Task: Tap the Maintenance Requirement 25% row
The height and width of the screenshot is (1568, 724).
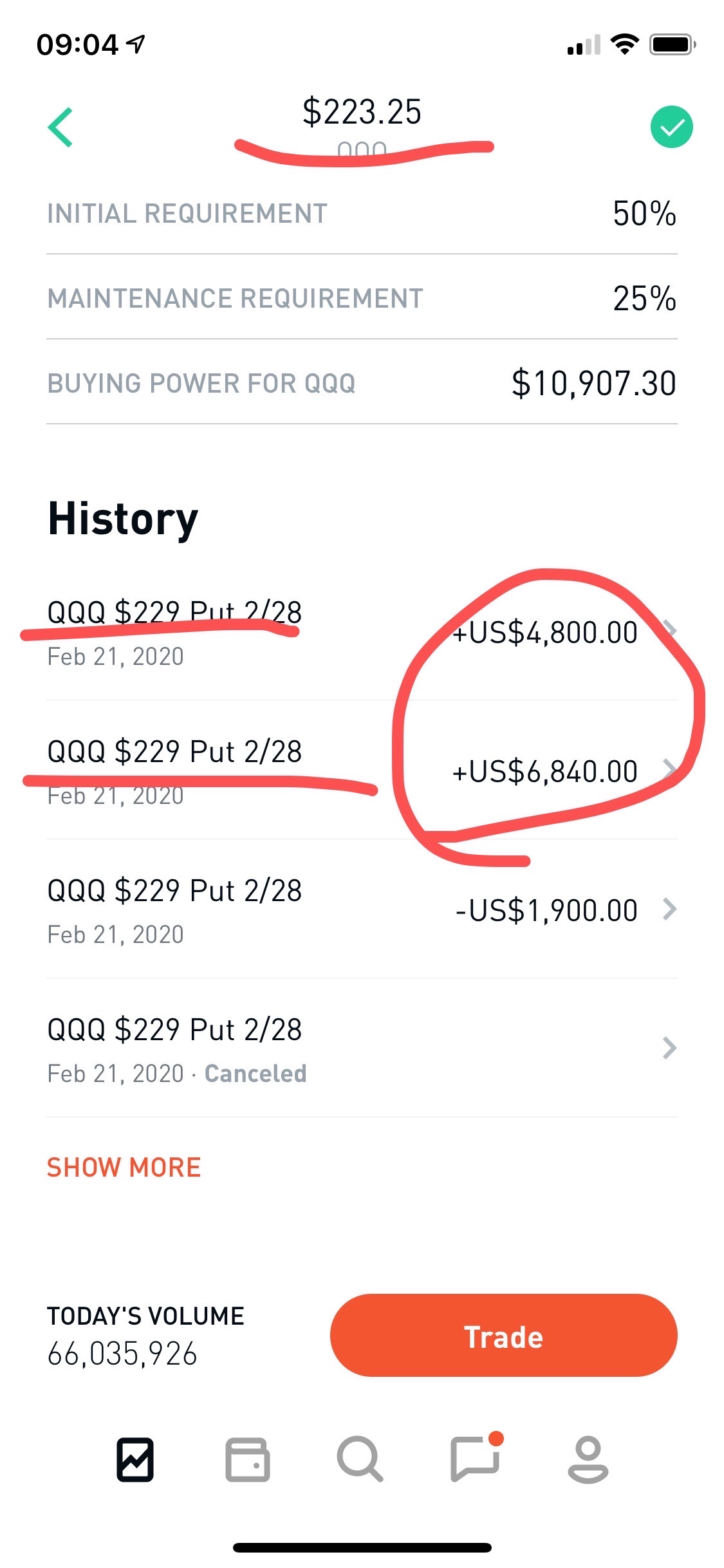Action: click(x=362, y=298)
